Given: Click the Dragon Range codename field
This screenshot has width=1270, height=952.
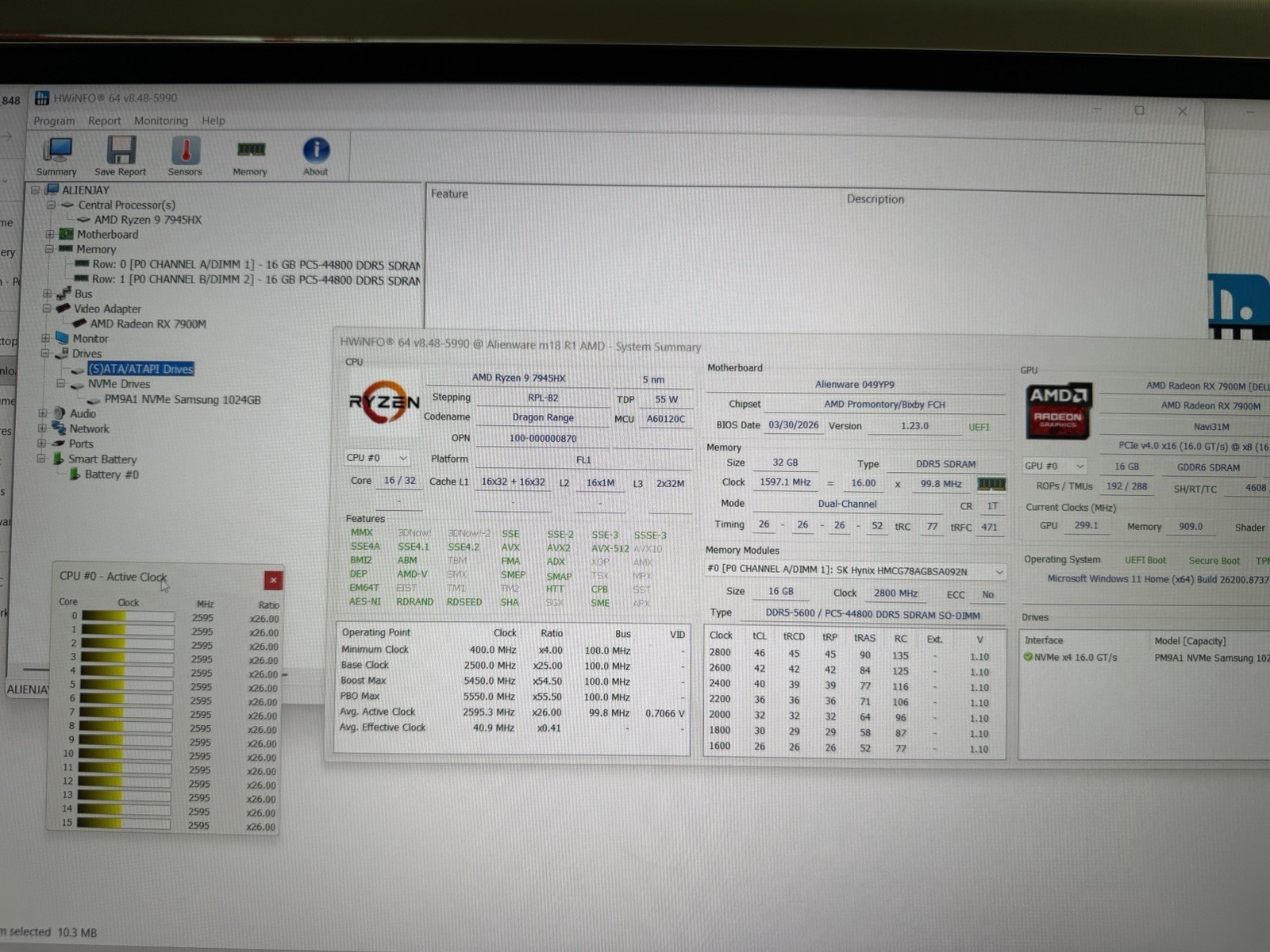Looking at the screenshot, I should pyautogui.click(x=543, y=417).
